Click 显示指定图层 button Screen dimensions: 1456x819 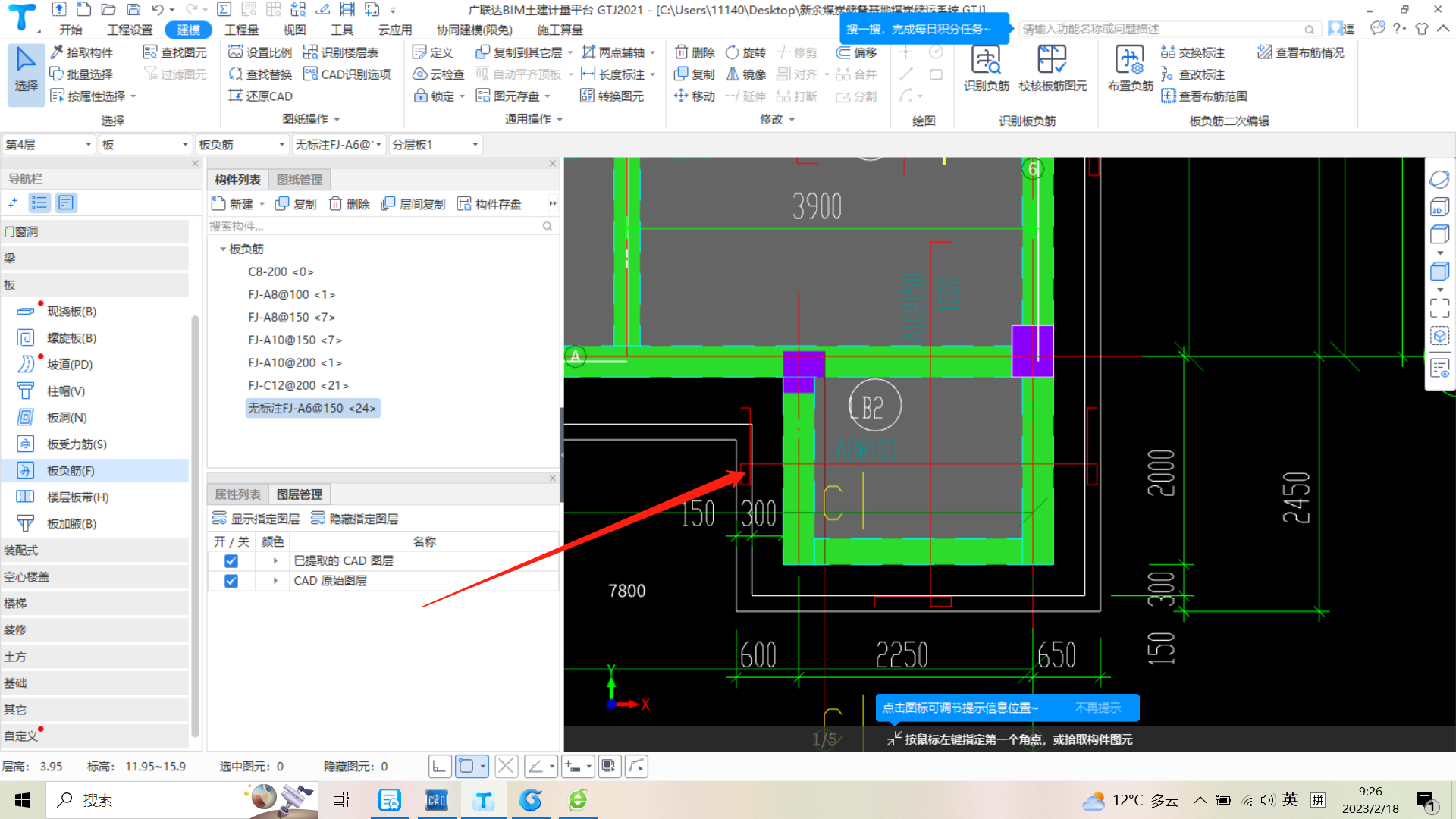256,519
